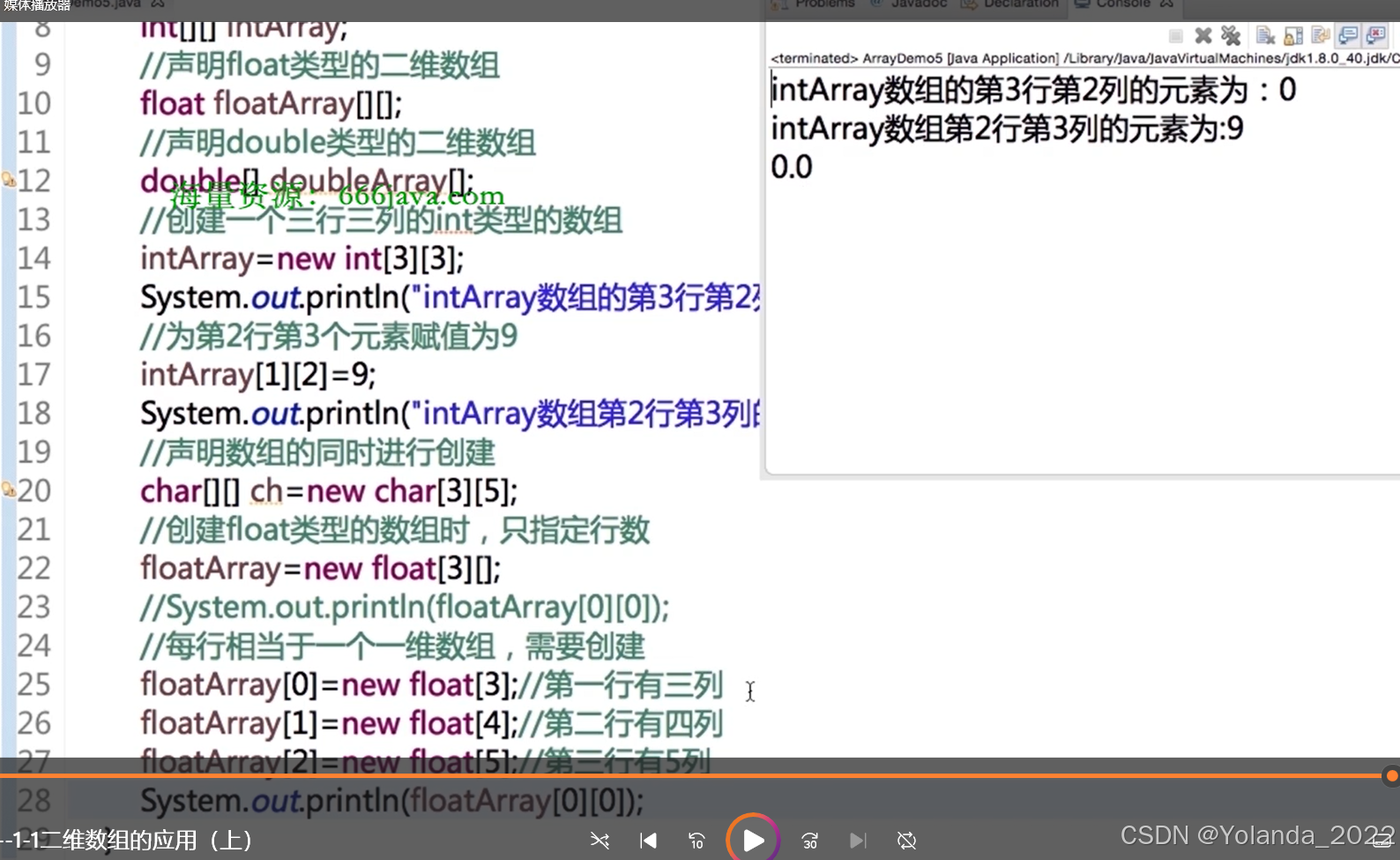Clear the console using the Clear Console icon

1266,36
